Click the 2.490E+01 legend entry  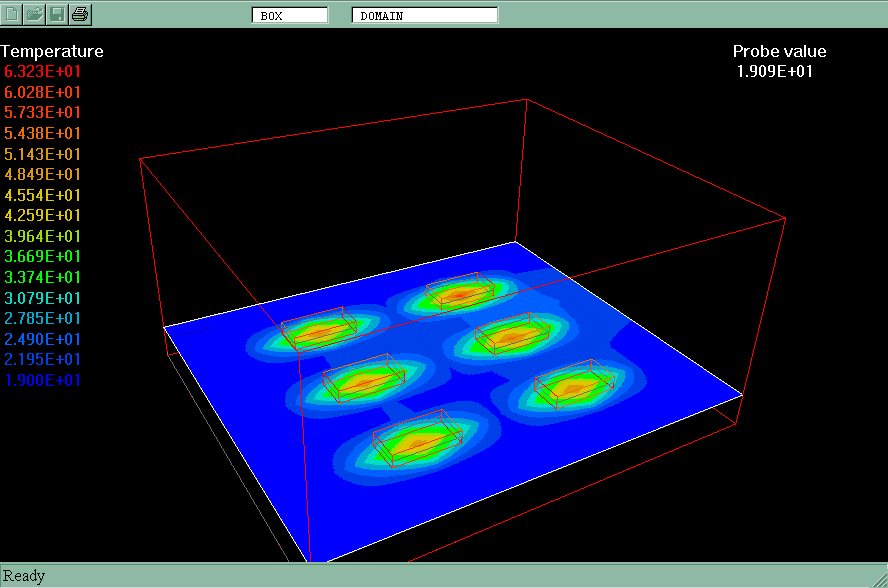coord(43,339)
